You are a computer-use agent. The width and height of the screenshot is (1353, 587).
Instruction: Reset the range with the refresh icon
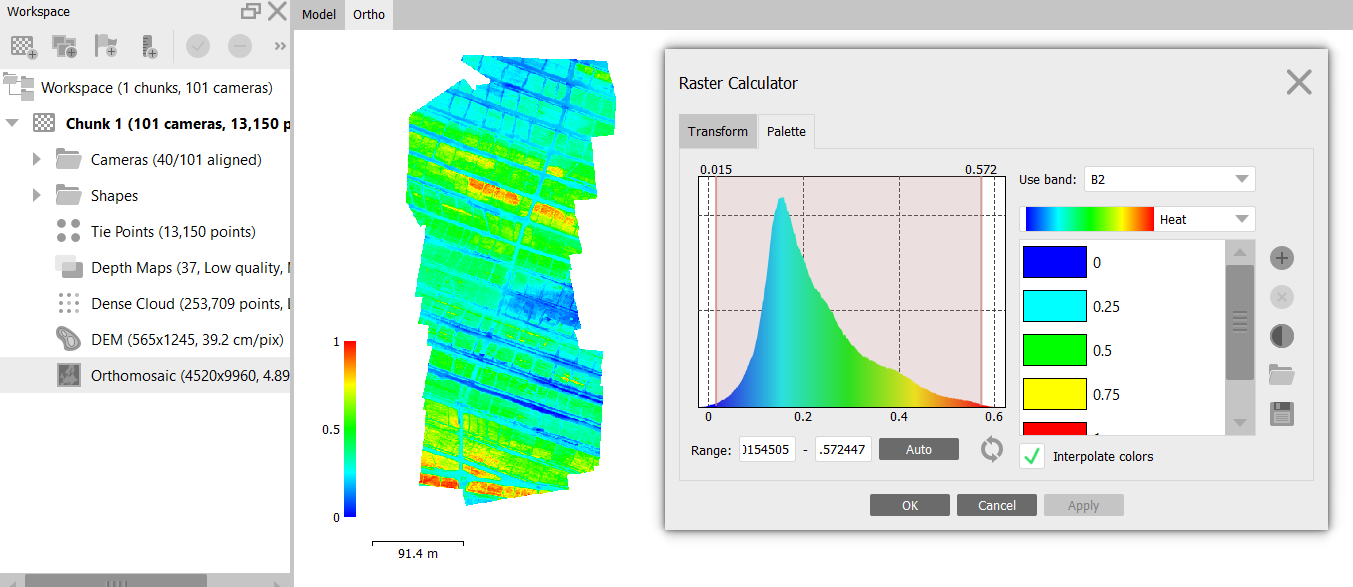coord(991,449)
